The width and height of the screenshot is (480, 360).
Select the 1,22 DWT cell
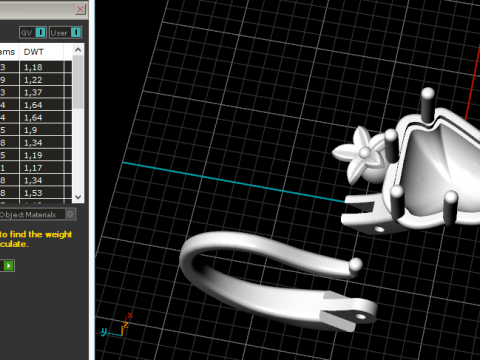tap(41, 80)
